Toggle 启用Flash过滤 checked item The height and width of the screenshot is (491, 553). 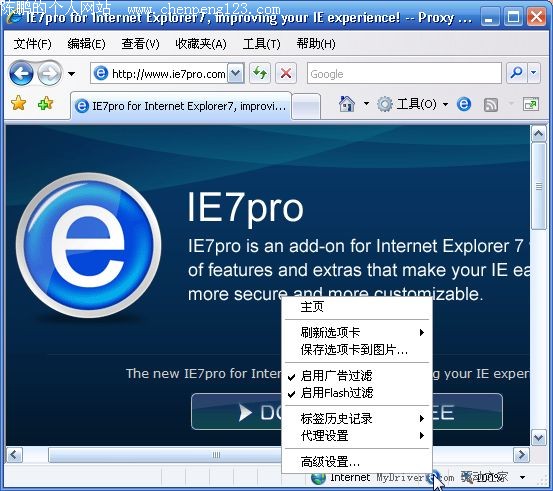(x=357, y=393)
